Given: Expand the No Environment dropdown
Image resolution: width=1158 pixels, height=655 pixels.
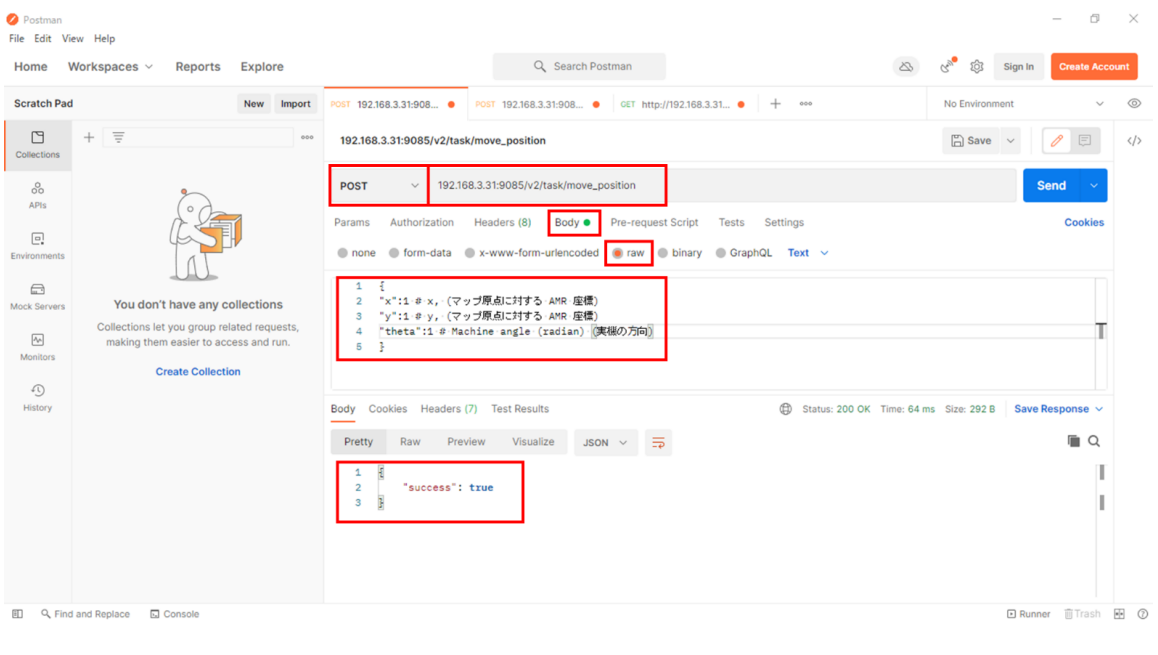Looking at the screenshot, I should click(1023, 104).
